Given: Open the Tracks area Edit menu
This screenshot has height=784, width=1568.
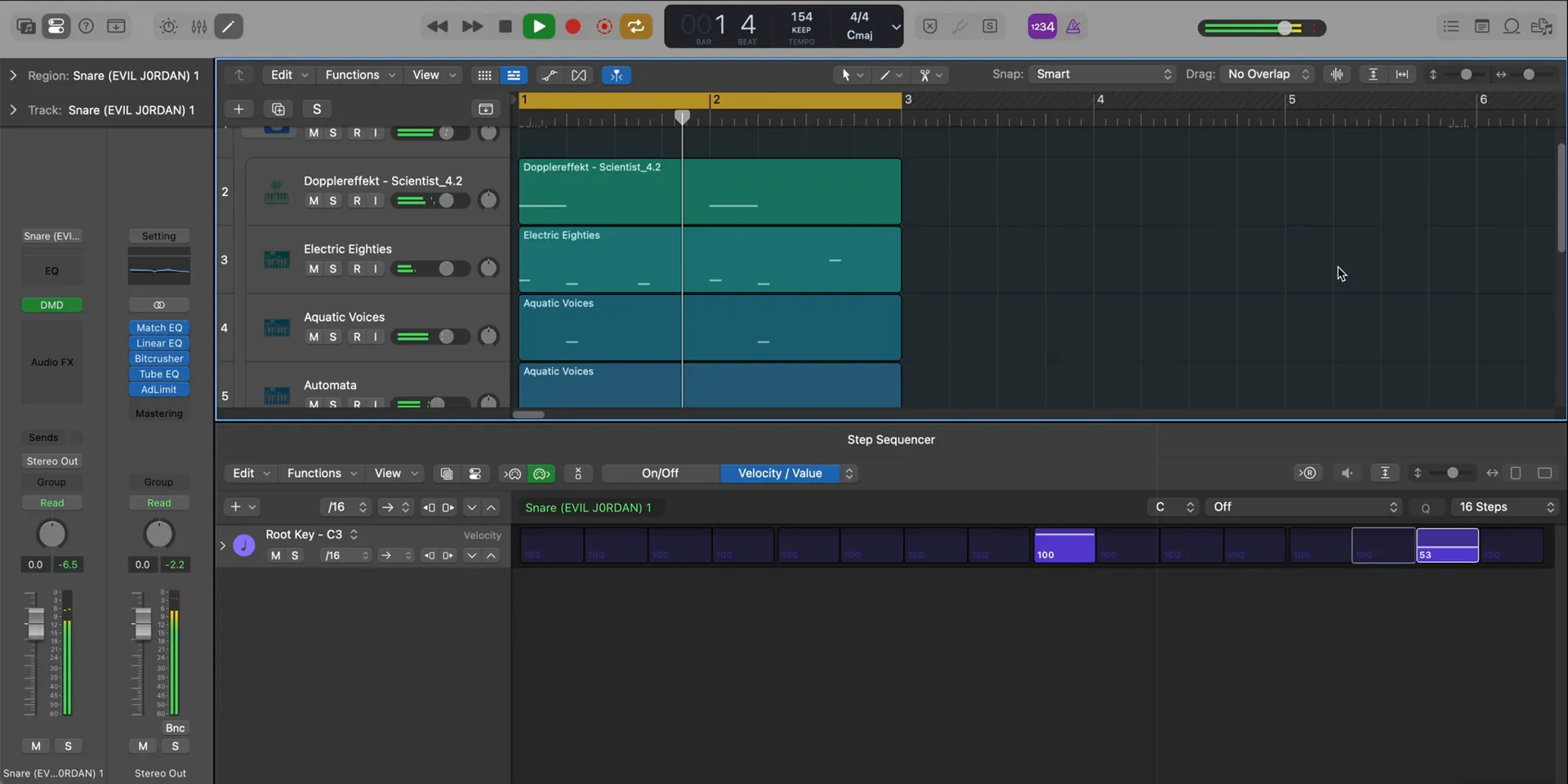Looking at the screenshot, I should (x=288, y=74).
